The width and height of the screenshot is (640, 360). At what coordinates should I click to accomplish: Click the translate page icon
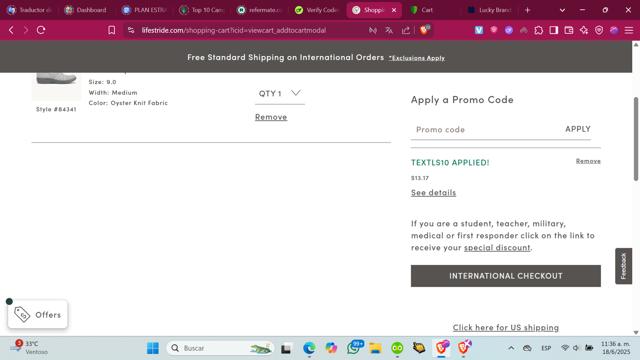(x=389, y=30)
